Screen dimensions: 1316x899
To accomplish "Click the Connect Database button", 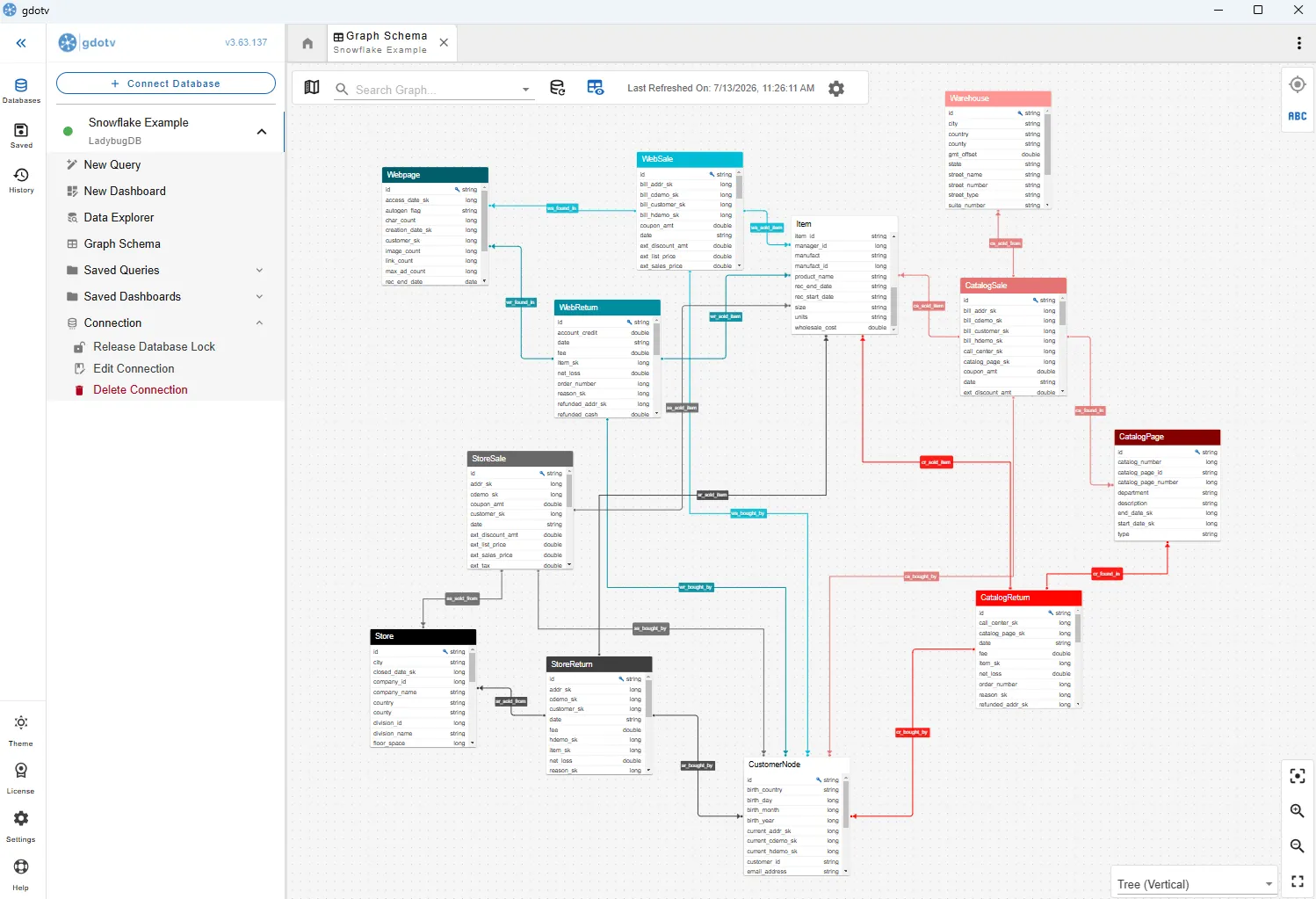I will pos(166,83).
